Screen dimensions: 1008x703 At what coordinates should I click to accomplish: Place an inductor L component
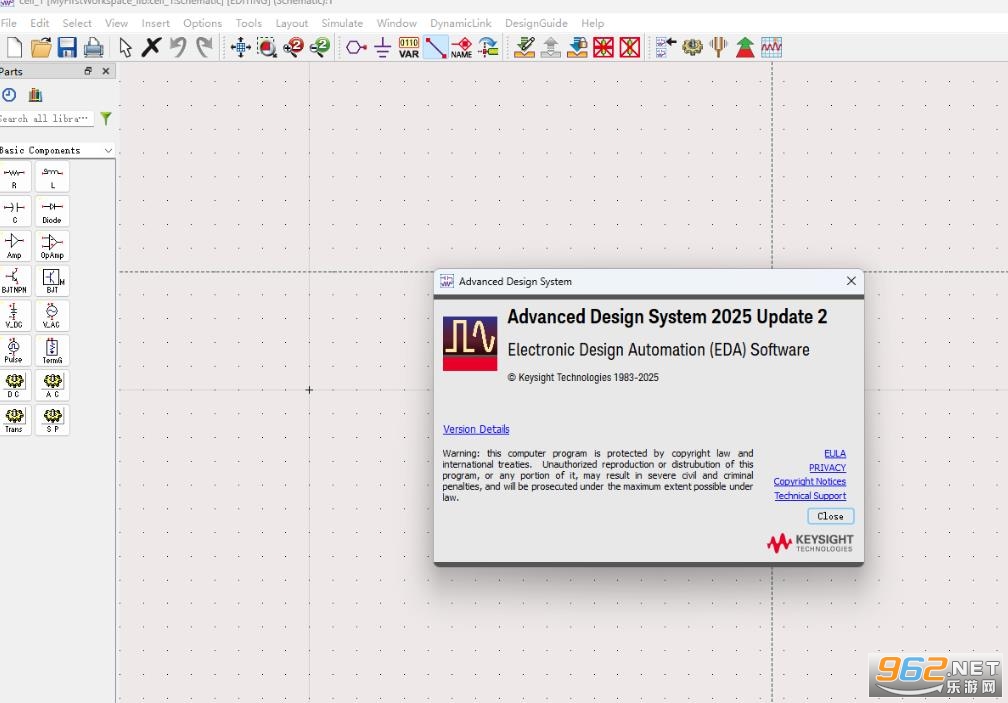tap(52, 177)
